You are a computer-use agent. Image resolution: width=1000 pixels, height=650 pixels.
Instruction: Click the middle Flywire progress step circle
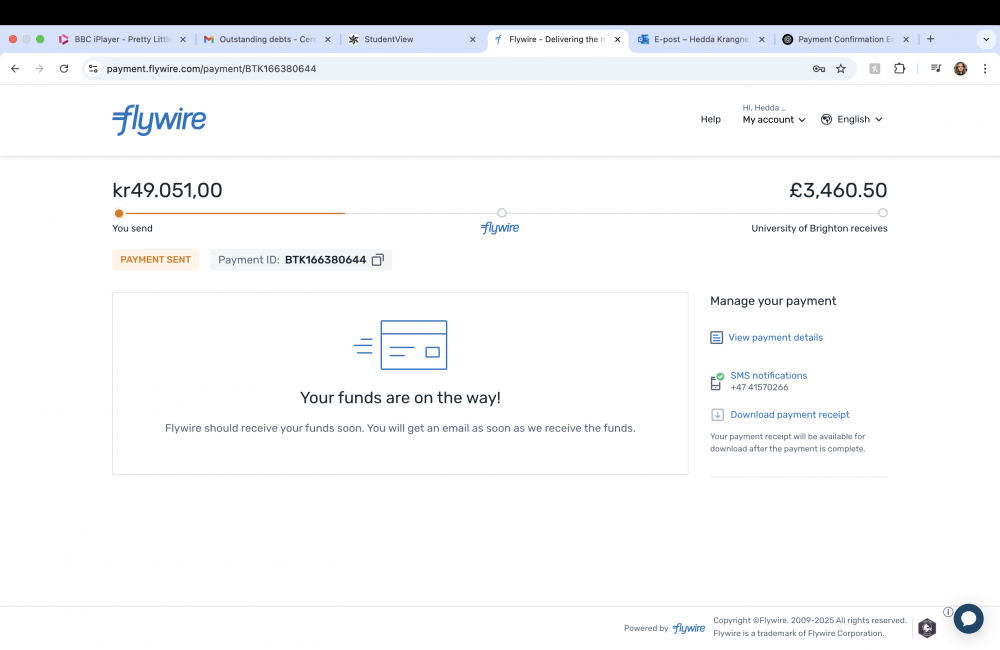tap(502, 213)
